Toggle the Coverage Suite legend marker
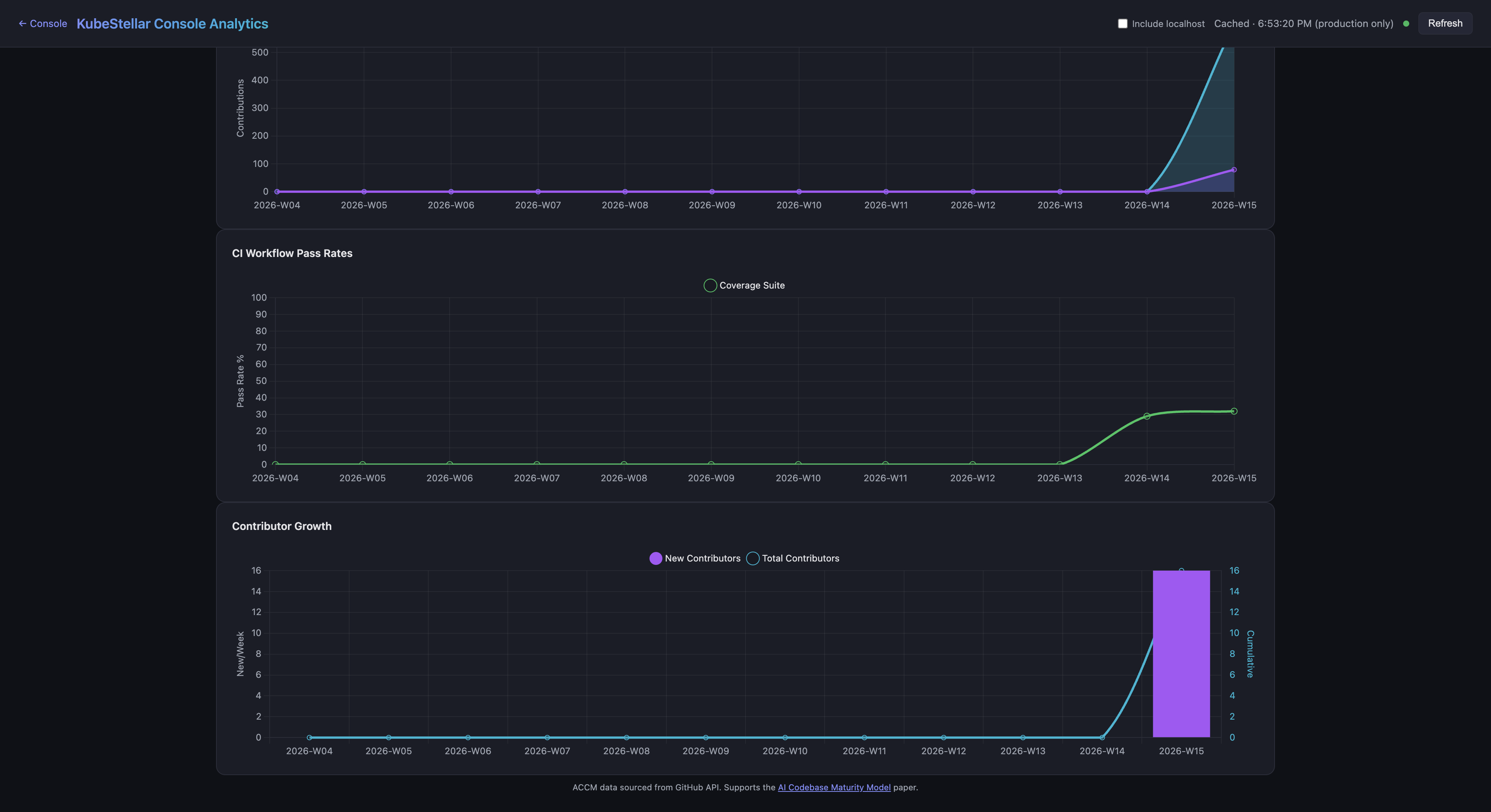 710,285
